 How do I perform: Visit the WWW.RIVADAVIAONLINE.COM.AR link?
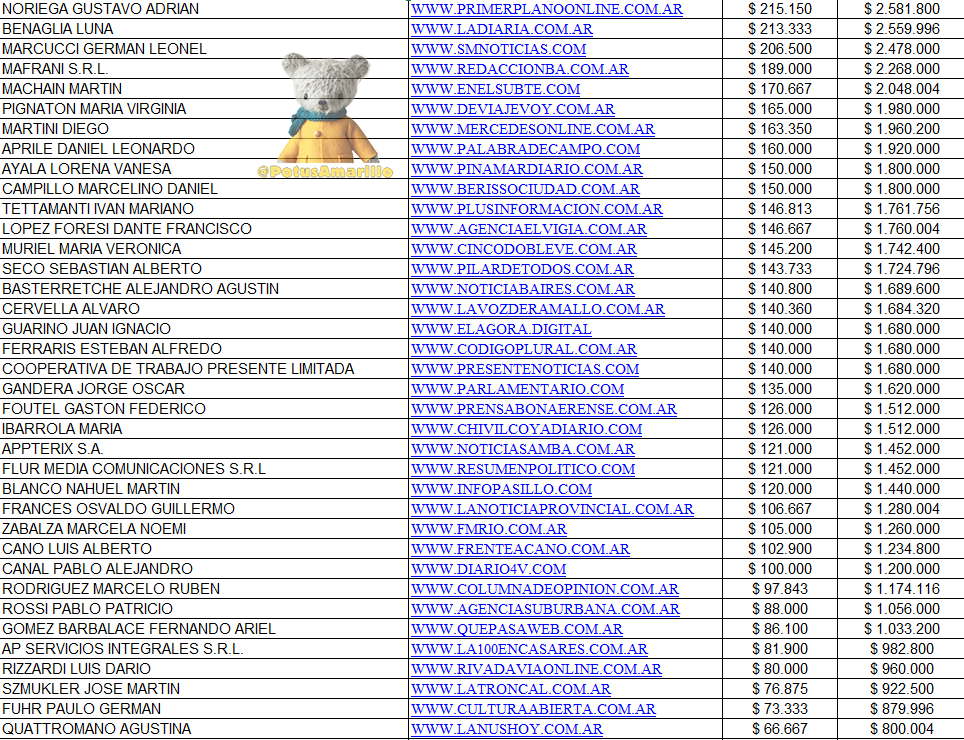pyautogui.click(x=536, y=669)
